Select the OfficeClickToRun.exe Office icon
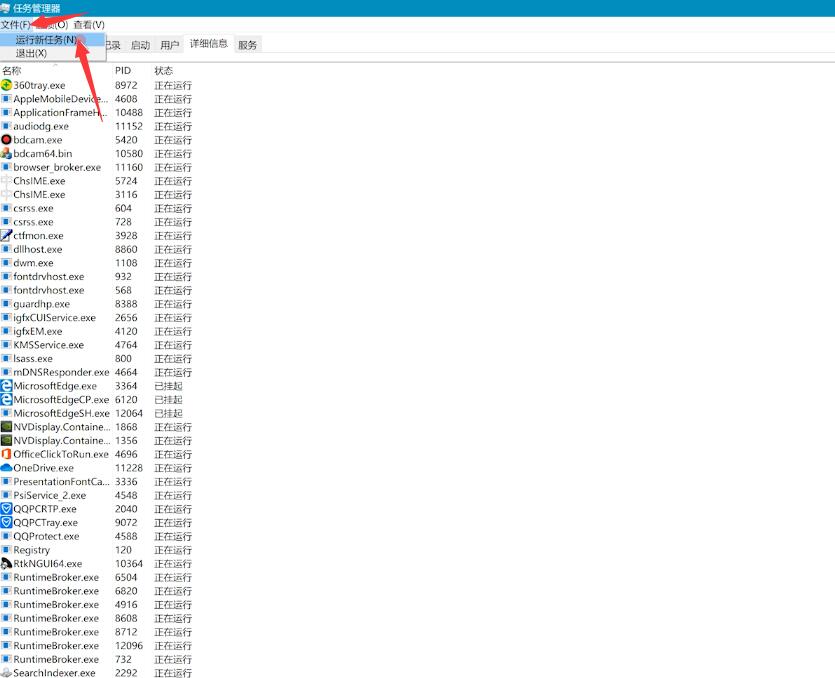The height and width of the screenshot is (678, 835). 6,454
